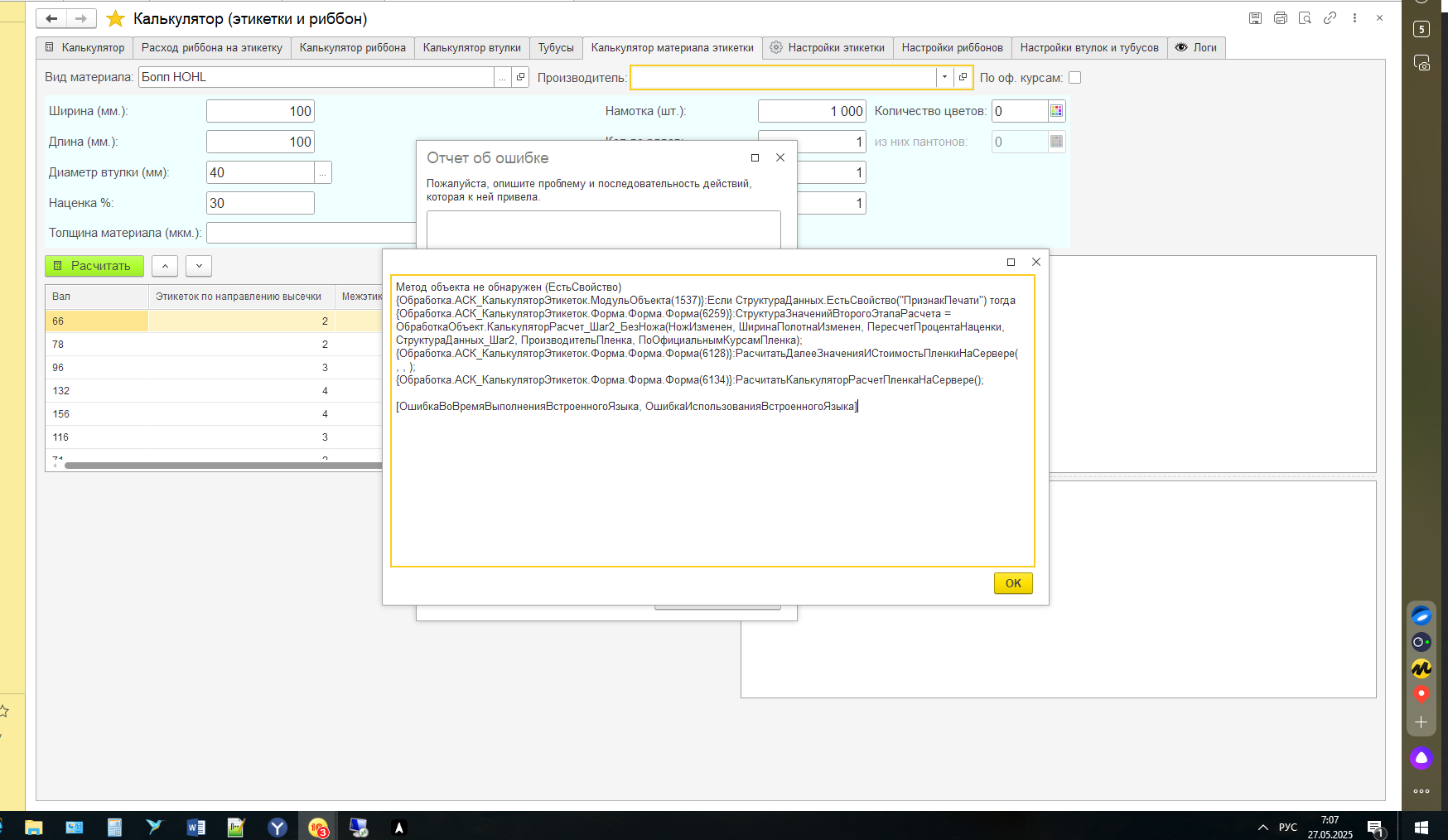Screen dimensions: 1448x840
Task: Open the 1C application in the Windows taskbar
Action: [x=318, y=827]
